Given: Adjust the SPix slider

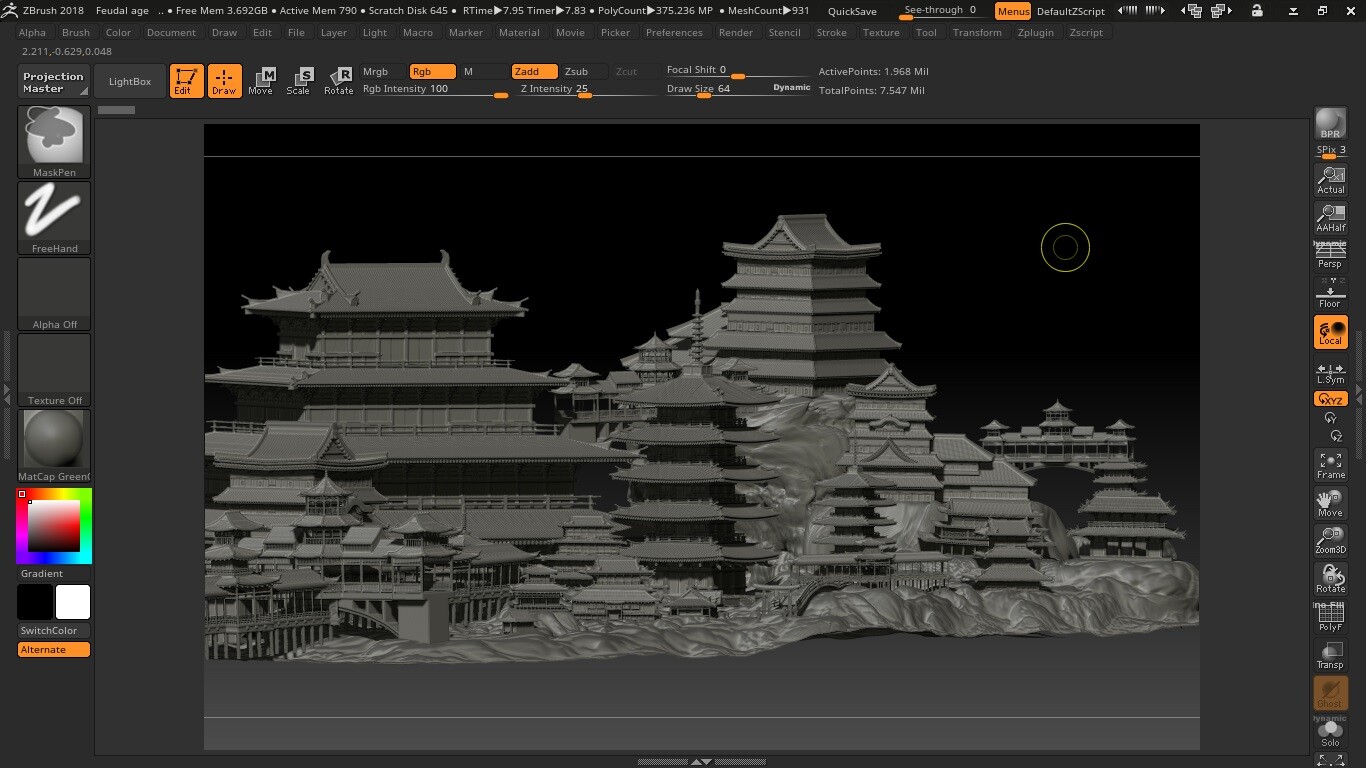Looking at the screenshot, I should coord(1330,152).
